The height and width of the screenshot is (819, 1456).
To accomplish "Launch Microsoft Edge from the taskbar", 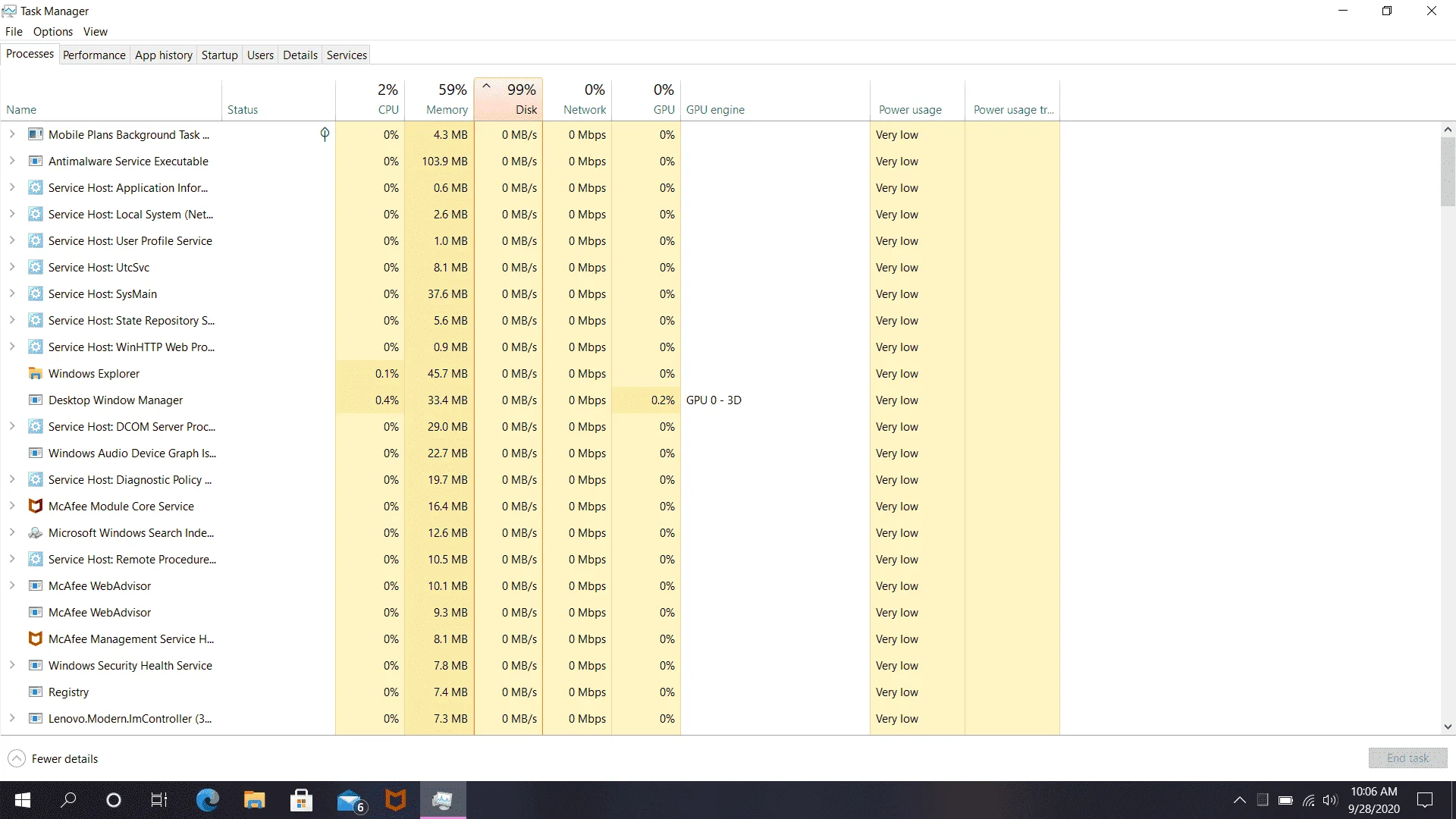I will click(207, 800).
